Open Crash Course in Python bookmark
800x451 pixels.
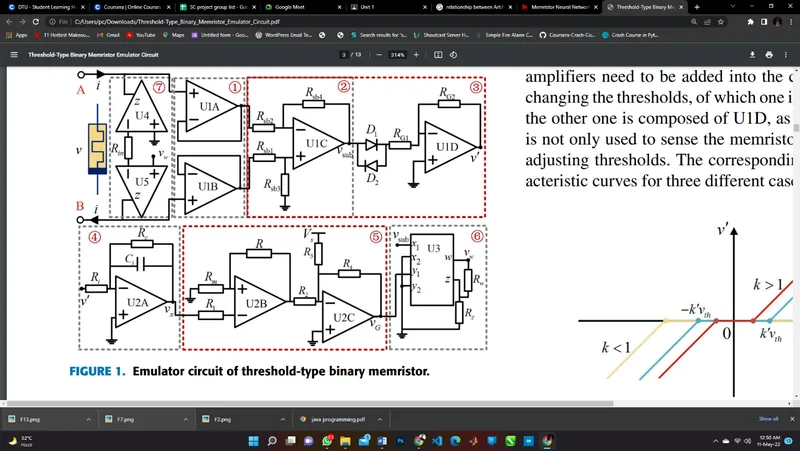coord(630,35)
